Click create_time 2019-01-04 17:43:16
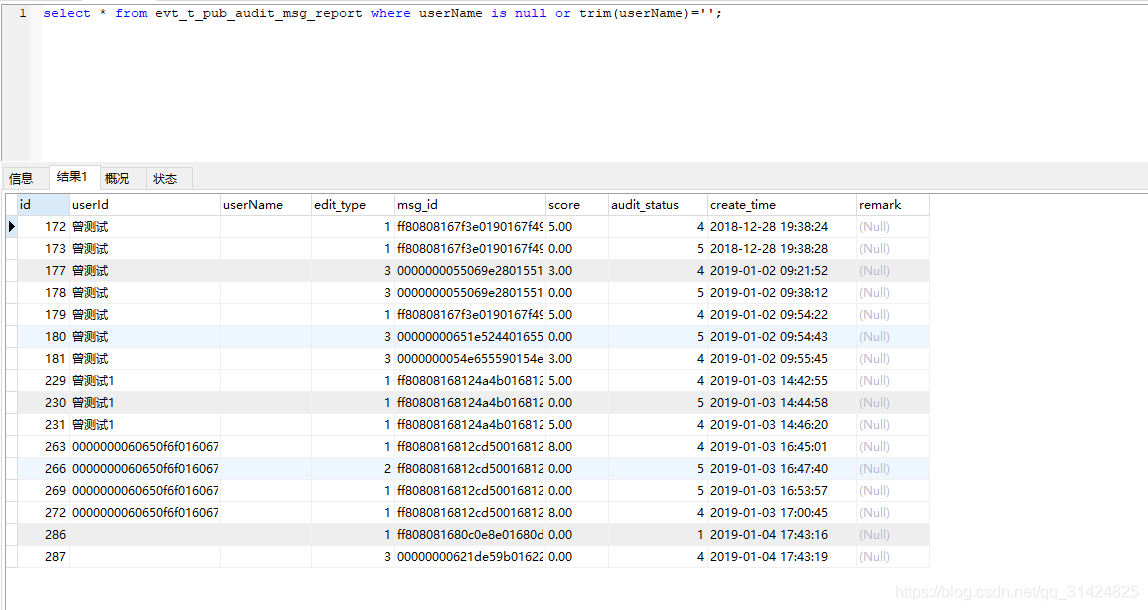1148x610 pixels. coord(781,535)
